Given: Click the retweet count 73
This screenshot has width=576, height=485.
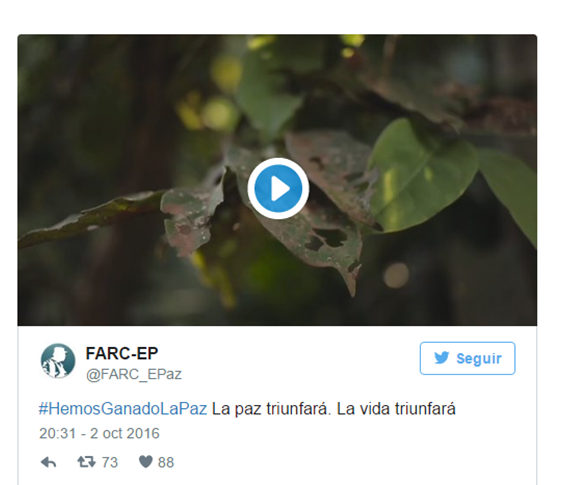Looking at the screenshot, I should (x=109, y=462).
